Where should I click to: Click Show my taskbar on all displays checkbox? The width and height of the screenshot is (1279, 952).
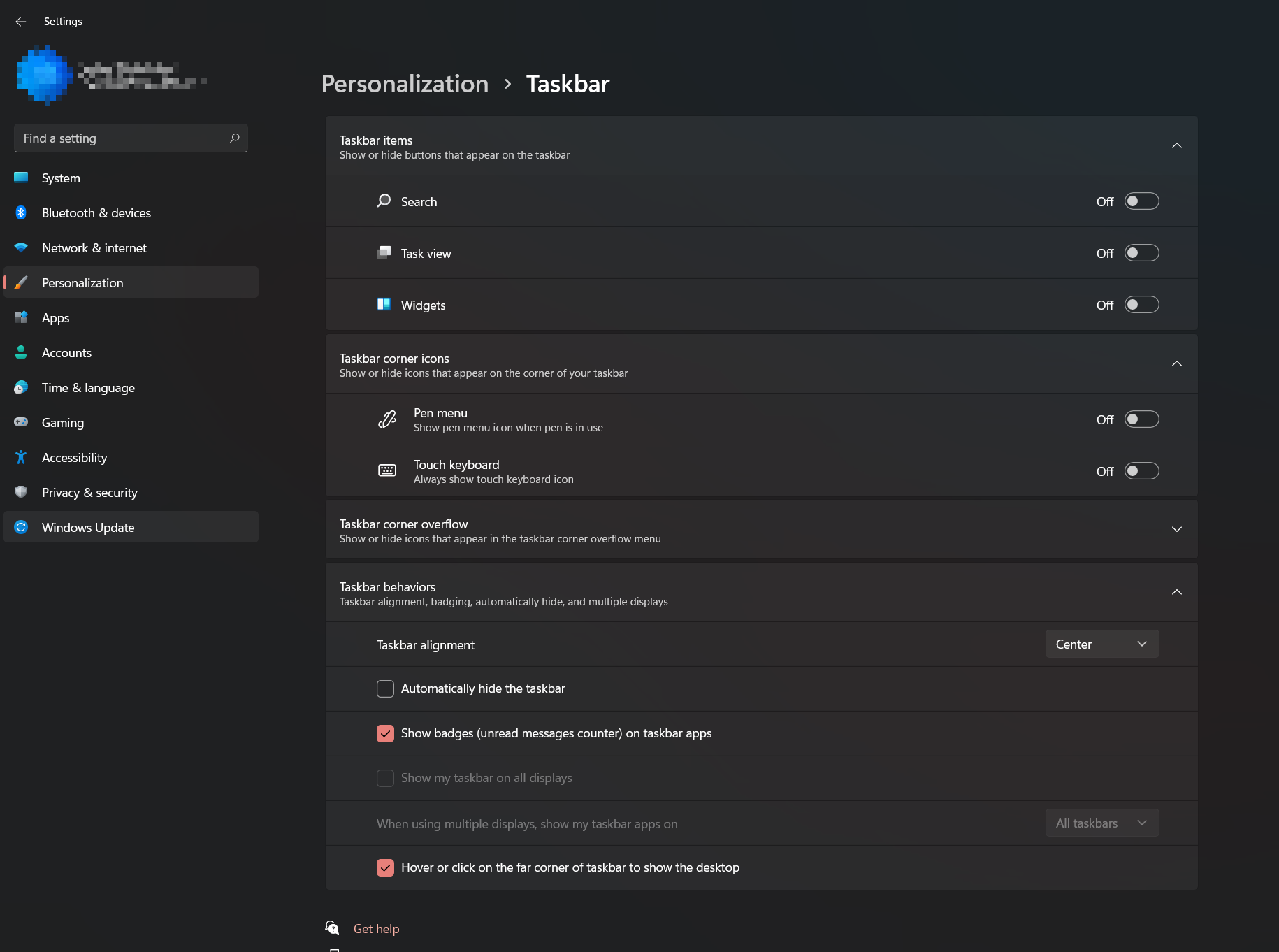[385, 778]
